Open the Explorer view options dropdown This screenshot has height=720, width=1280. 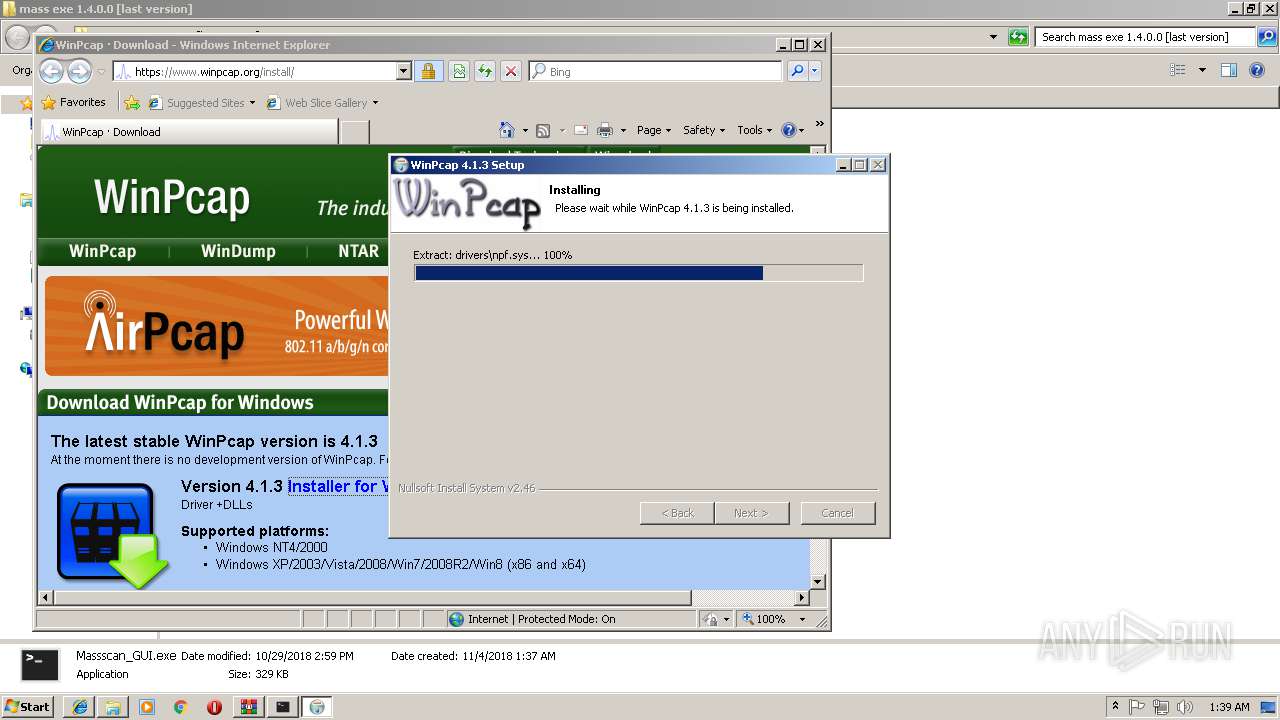tap(1202, 70)
